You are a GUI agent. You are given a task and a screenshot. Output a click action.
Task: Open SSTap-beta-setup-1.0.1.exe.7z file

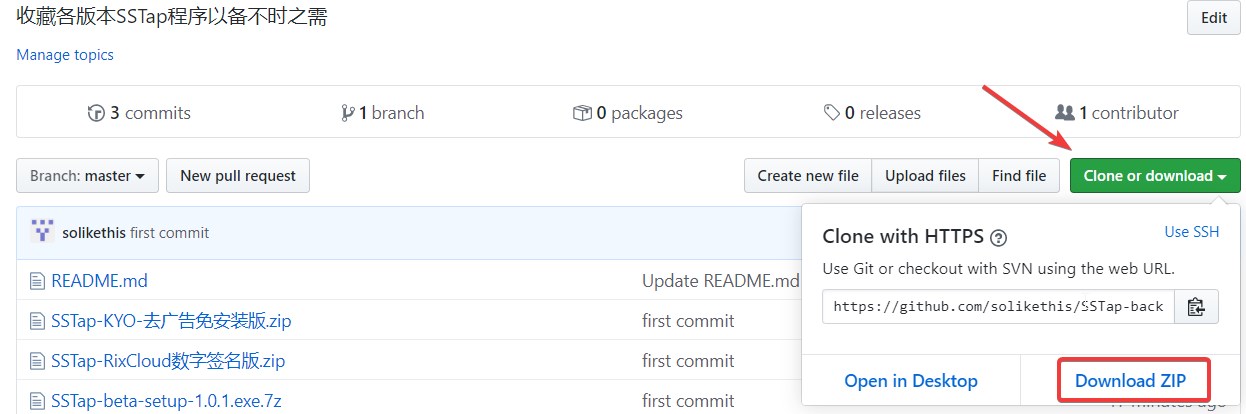point(166,401)
